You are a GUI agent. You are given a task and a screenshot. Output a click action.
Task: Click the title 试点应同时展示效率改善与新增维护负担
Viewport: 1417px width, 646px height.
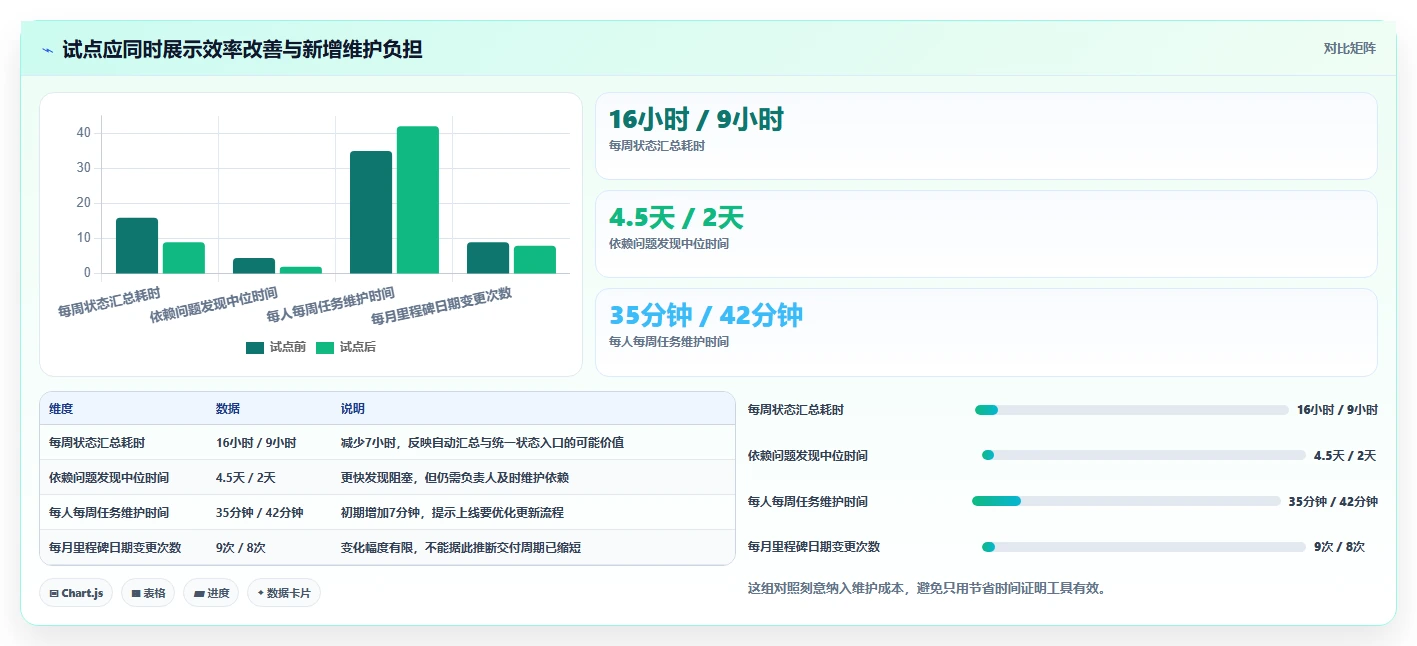pyautogui.click(x=242, y=50)
